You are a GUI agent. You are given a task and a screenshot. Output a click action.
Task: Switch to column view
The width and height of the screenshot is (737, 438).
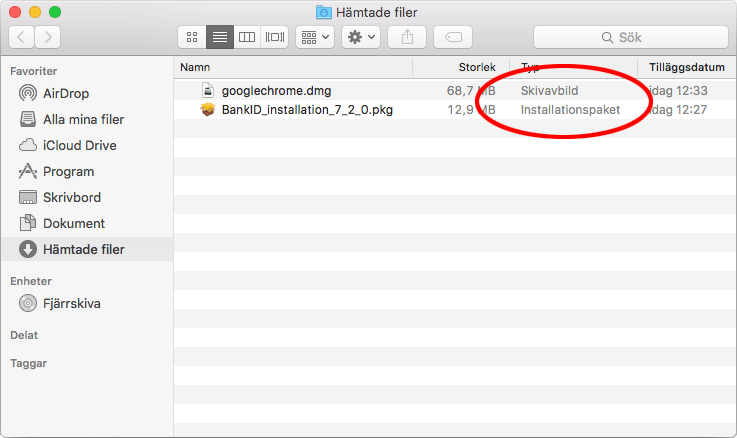pyautogui.click(x=247, y=37)
